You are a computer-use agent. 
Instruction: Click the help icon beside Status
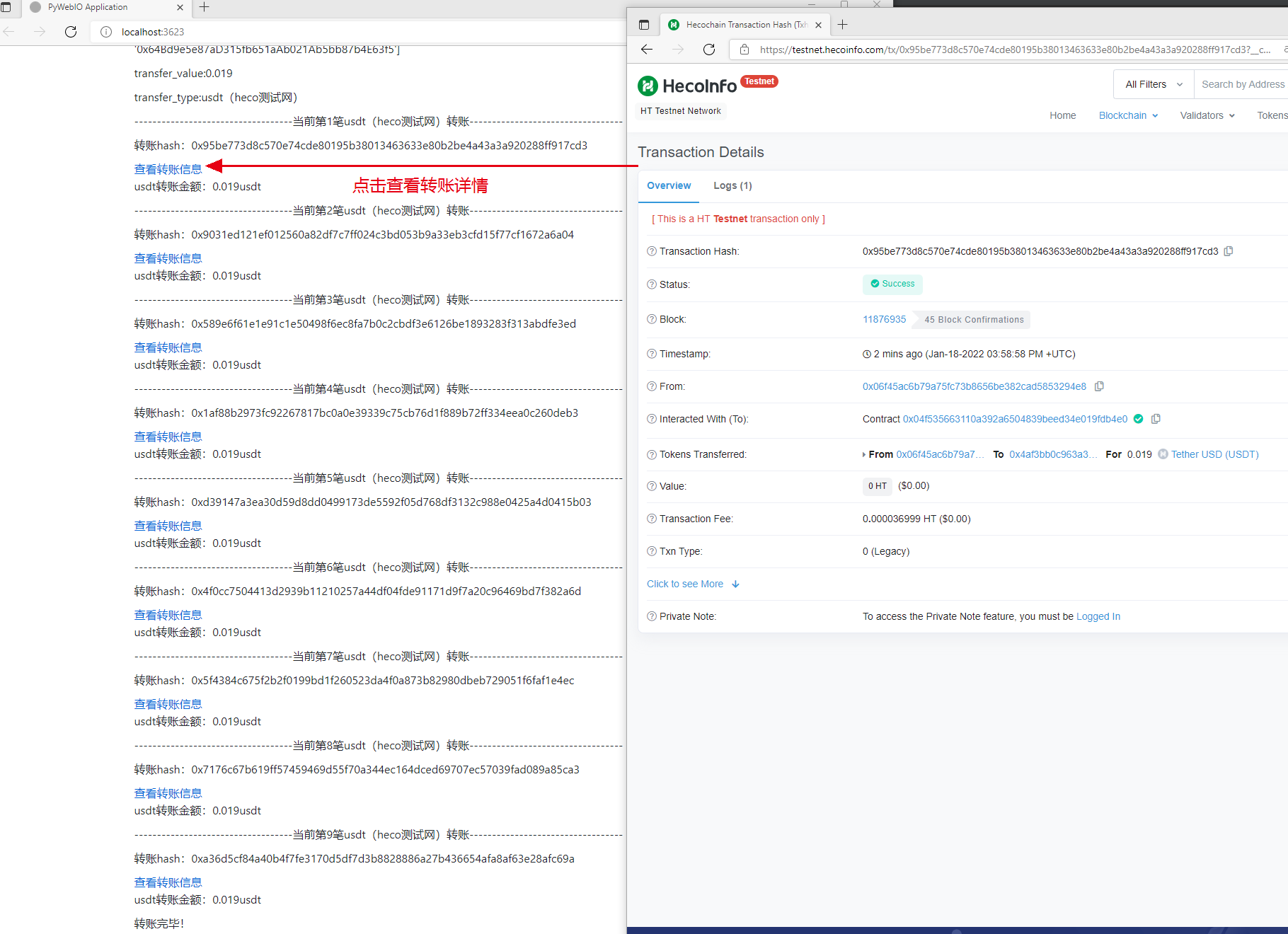pos(651,284)
